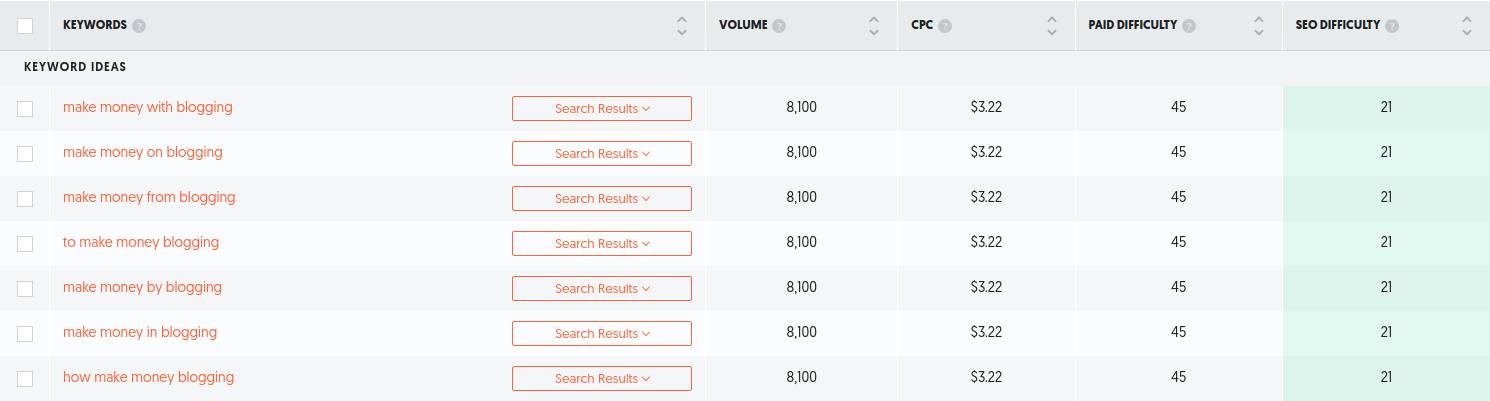This screenshot has width=1490, height=401.
Task: Open Search Results dropdown for make money from blogging
Action: [x=602, y=199]
